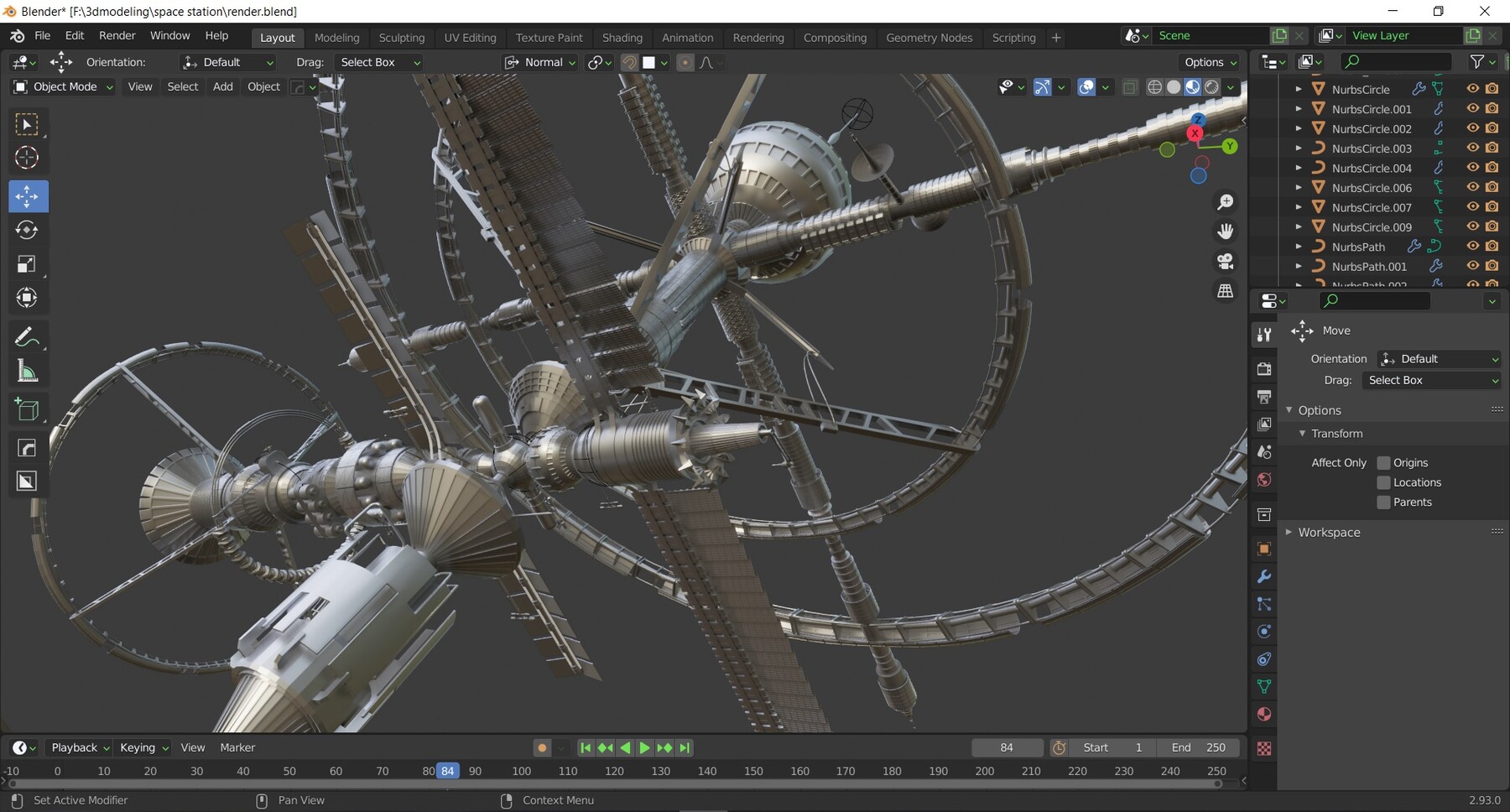The height and width of the screenshot is (812, 1510).
Task: Open the Normal transform orientation dropdown
Action: pos(540,62)
